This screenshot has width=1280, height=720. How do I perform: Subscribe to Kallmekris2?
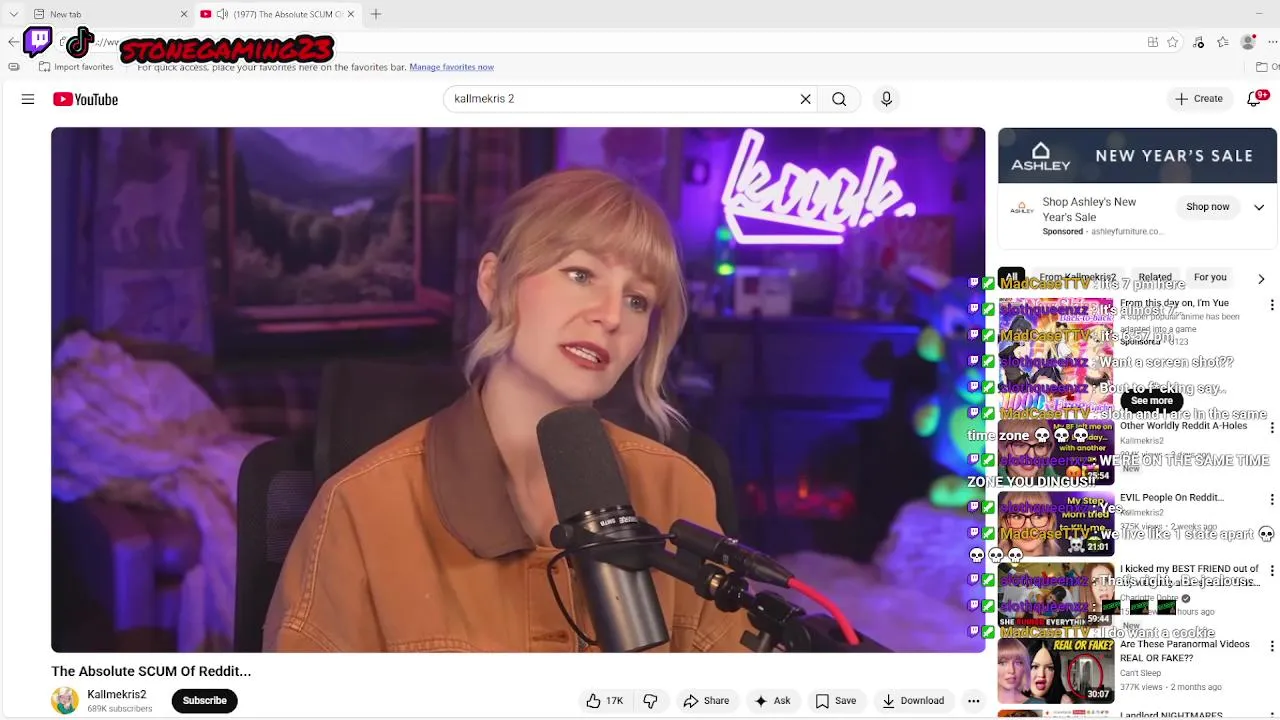pos(204,700)
